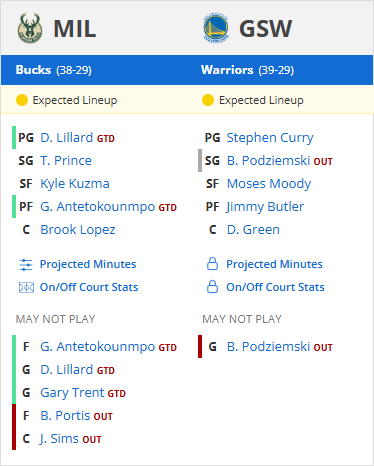
Task: Click the Milwaukee Bucks team logo
Action: (30, 28)
